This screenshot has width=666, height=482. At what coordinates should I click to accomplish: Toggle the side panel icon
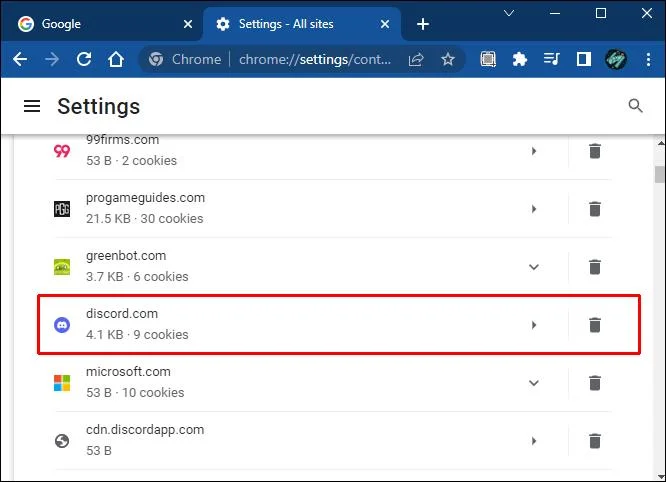pyautogui.click(x=584, y=59)
